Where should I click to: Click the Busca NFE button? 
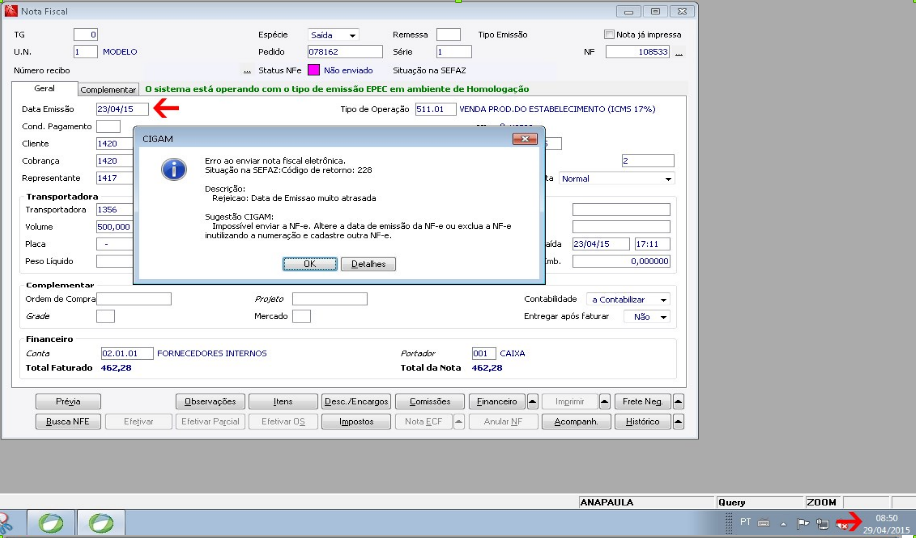[x=68, y=421]
